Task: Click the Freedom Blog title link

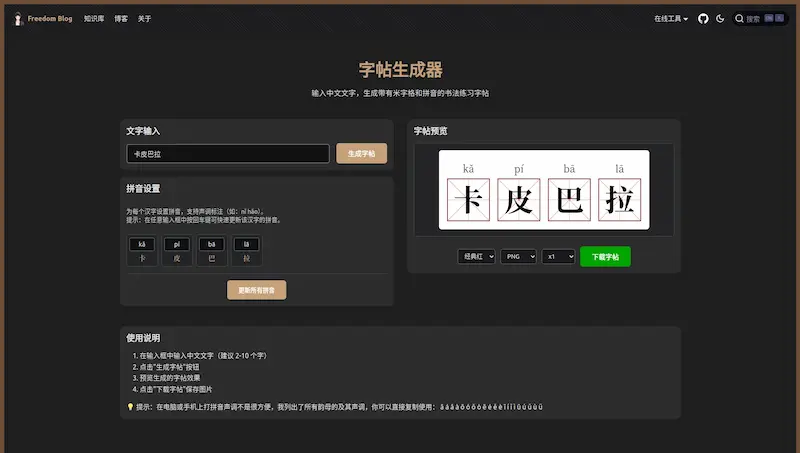Action: tap(49, 19)
